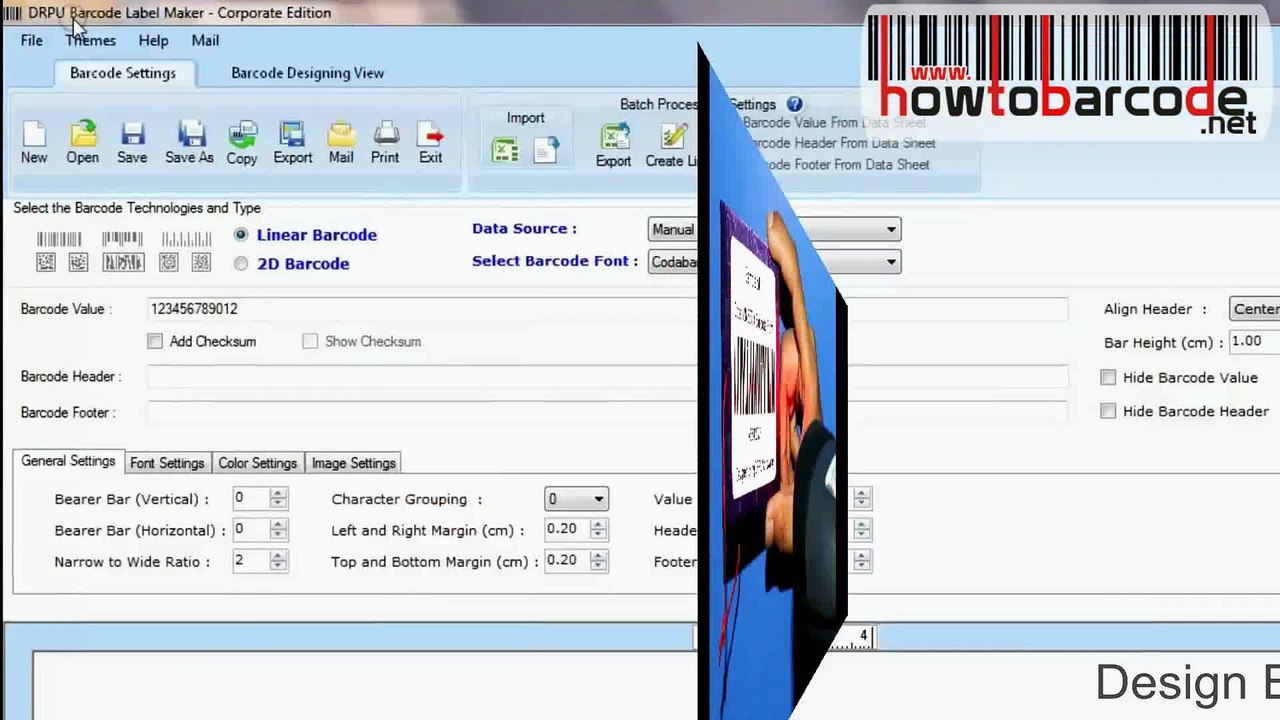Switch to the Barcode Settings tab

(x=123, y=73)
